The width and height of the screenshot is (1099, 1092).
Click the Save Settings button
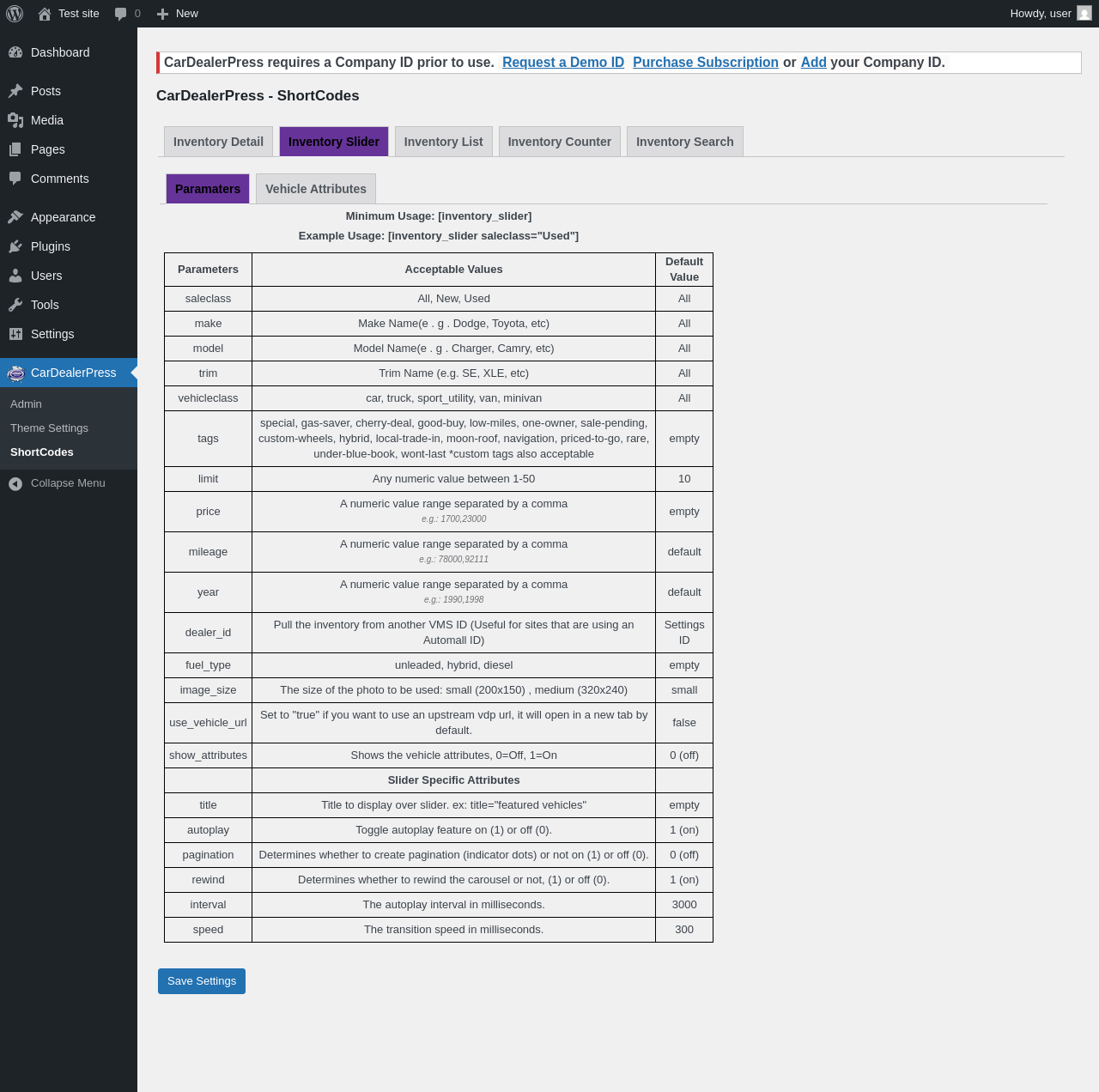point(202,981)
